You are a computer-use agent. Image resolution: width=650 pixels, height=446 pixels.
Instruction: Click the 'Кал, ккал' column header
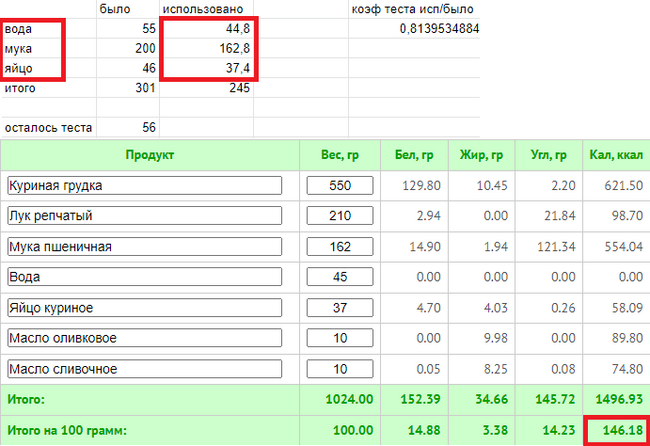(617, 155)
